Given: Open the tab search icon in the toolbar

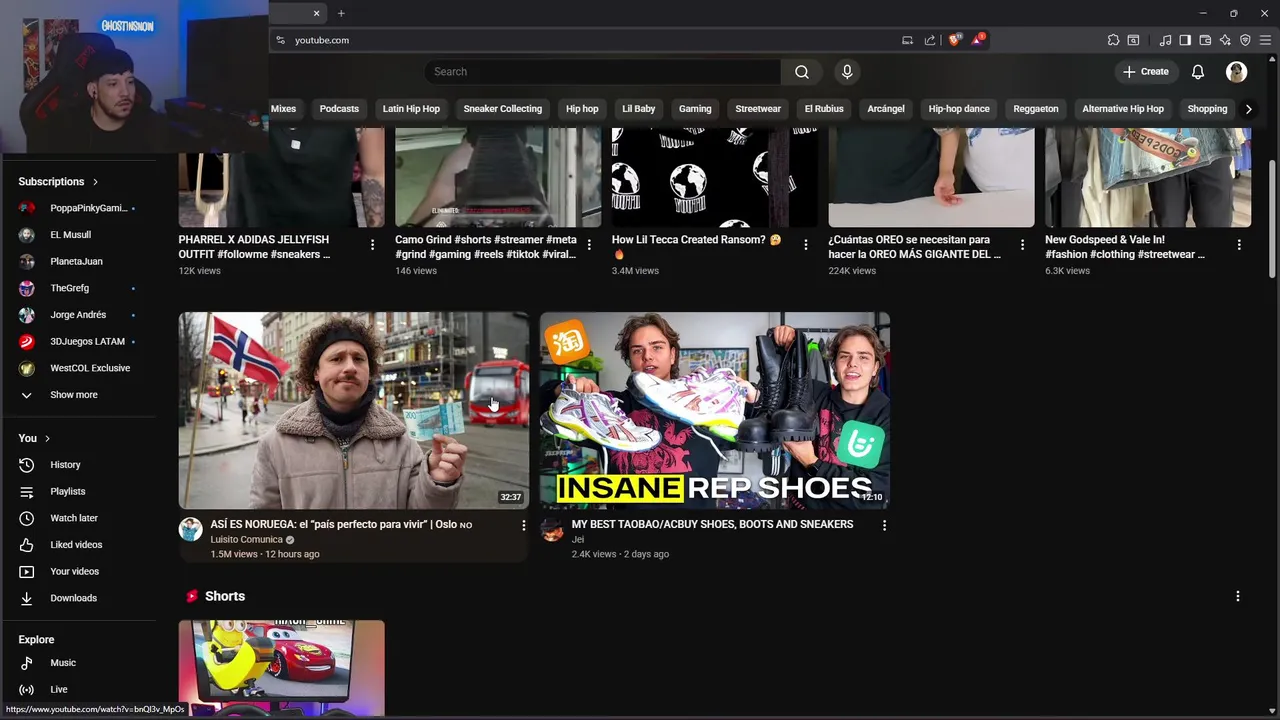Looking at the screenshot, I should point(1133,40).
